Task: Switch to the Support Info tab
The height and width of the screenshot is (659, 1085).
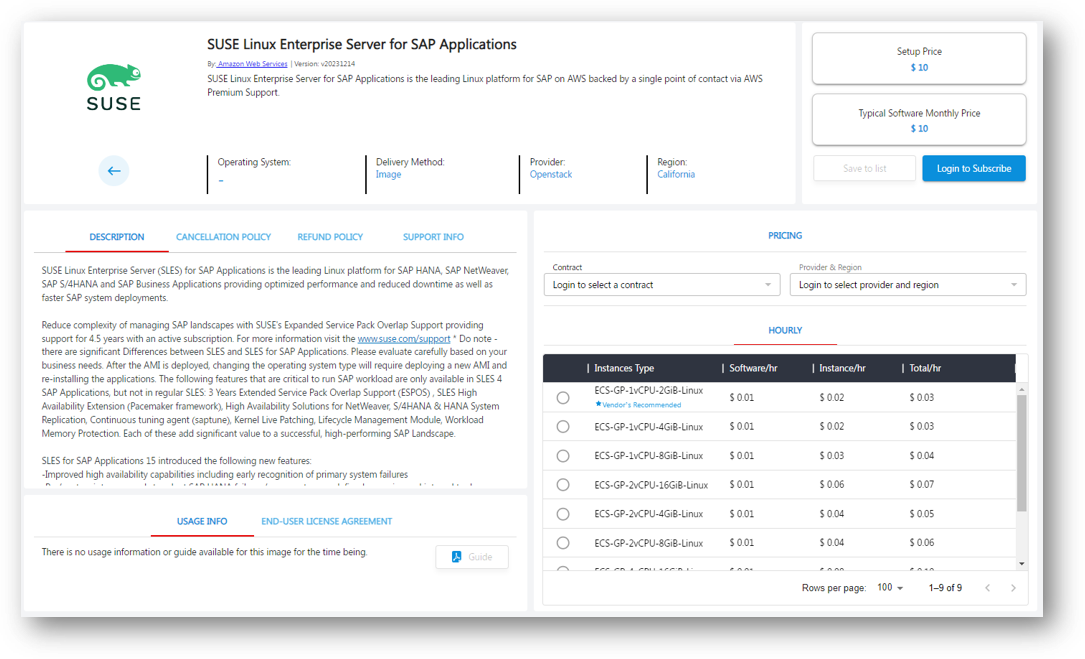Action: tap(433, 237)
